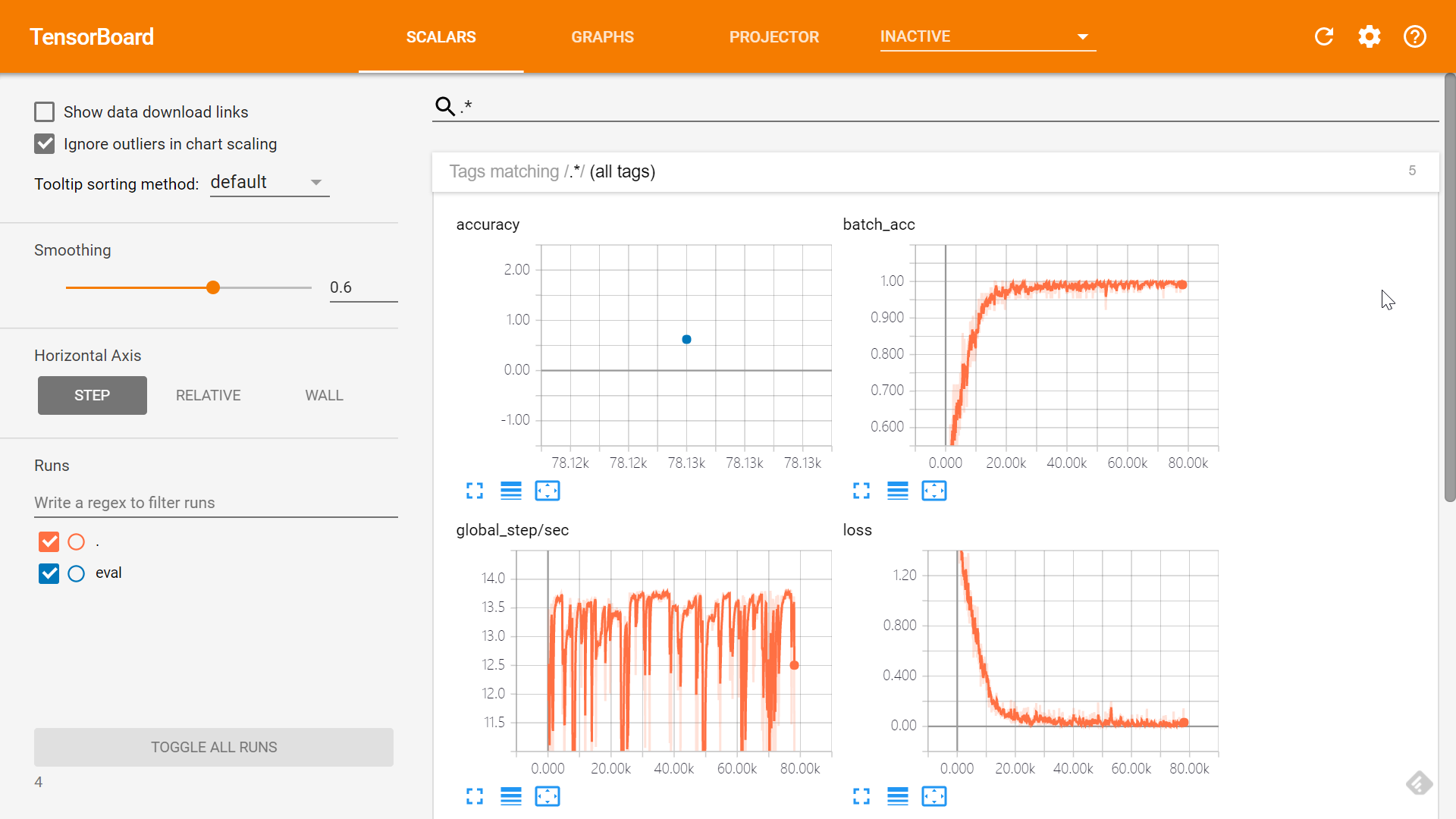The height and width of the screenshot is (819, 1456).
Task: Uncheck the eval run checkbox
Action: point(49,573)
